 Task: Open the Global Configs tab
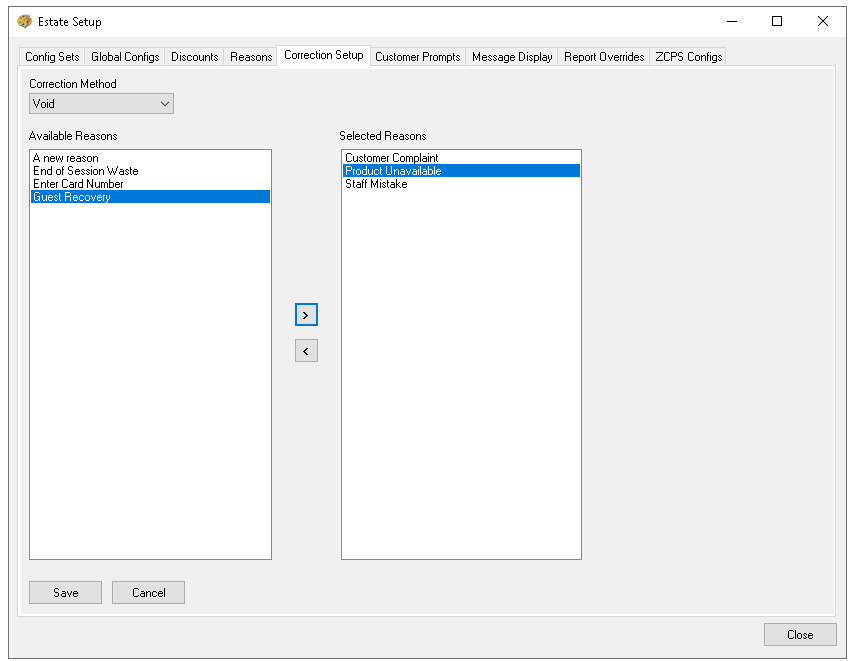pyautogui.click(x=125, y=57)
